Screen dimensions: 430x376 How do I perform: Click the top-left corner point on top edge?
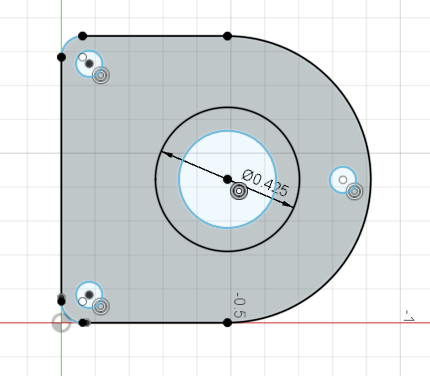pos(83,36)
